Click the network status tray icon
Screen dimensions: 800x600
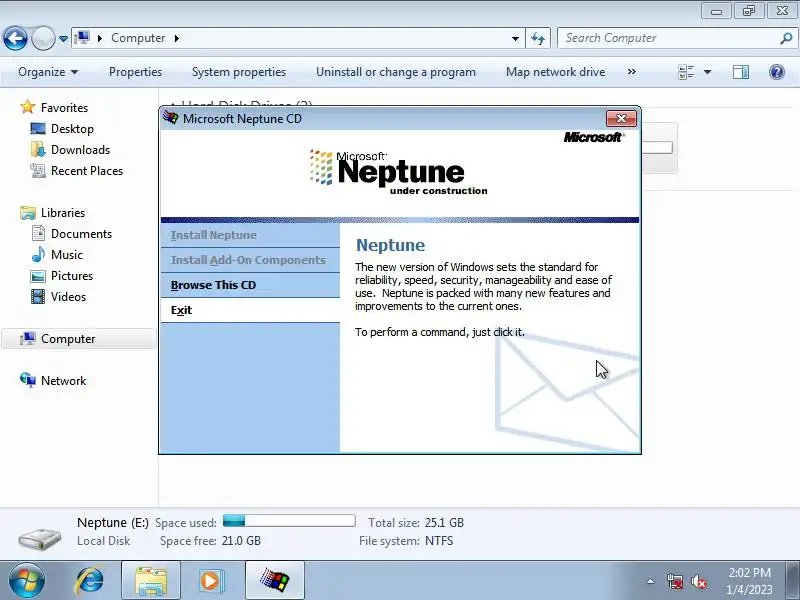pyautogui.click(x=675, y=581)
